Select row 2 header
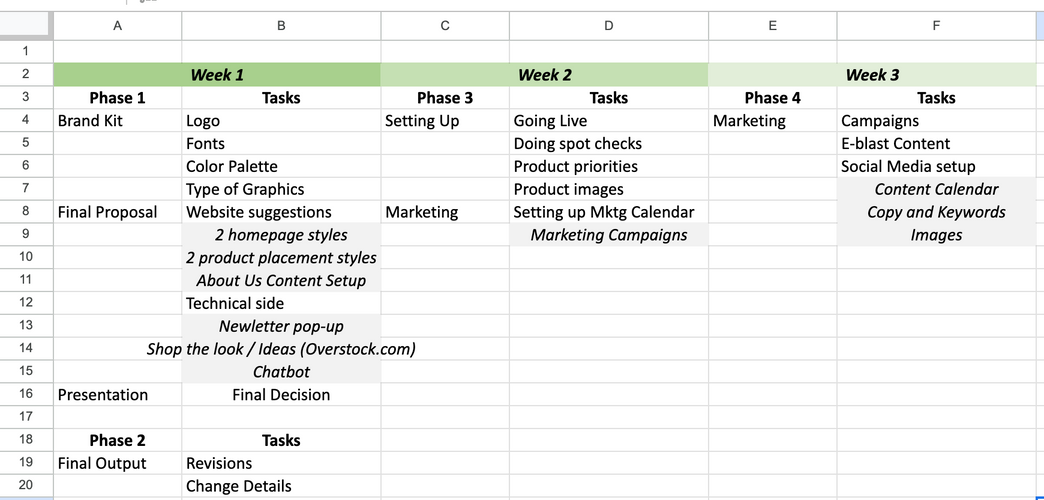 (26, 75)
